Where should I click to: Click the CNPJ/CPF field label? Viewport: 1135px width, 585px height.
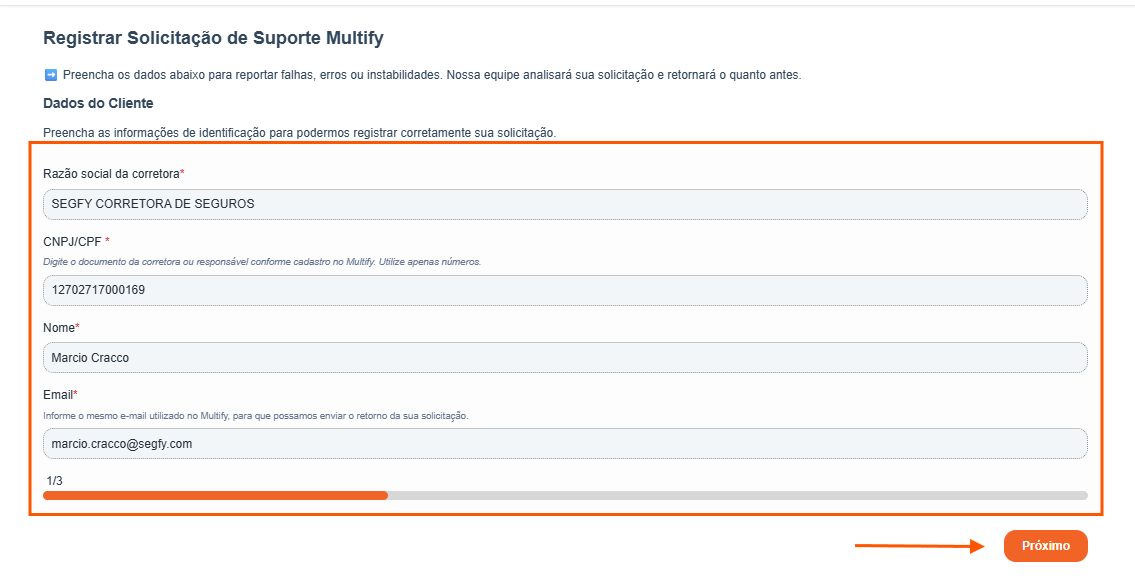pos(75,241)
